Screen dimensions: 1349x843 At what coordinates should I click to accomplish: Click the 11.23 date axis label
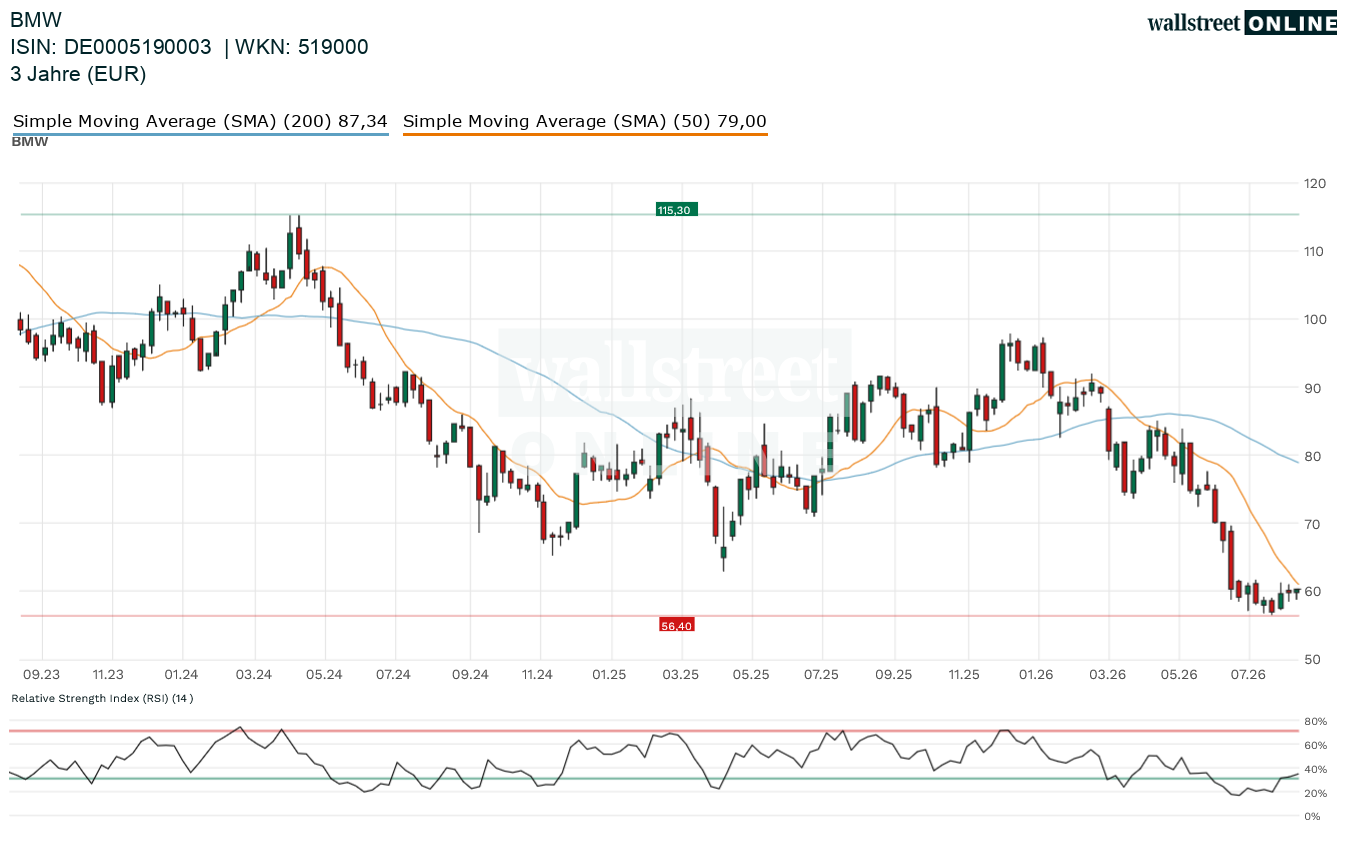click(x=107, y=675)
